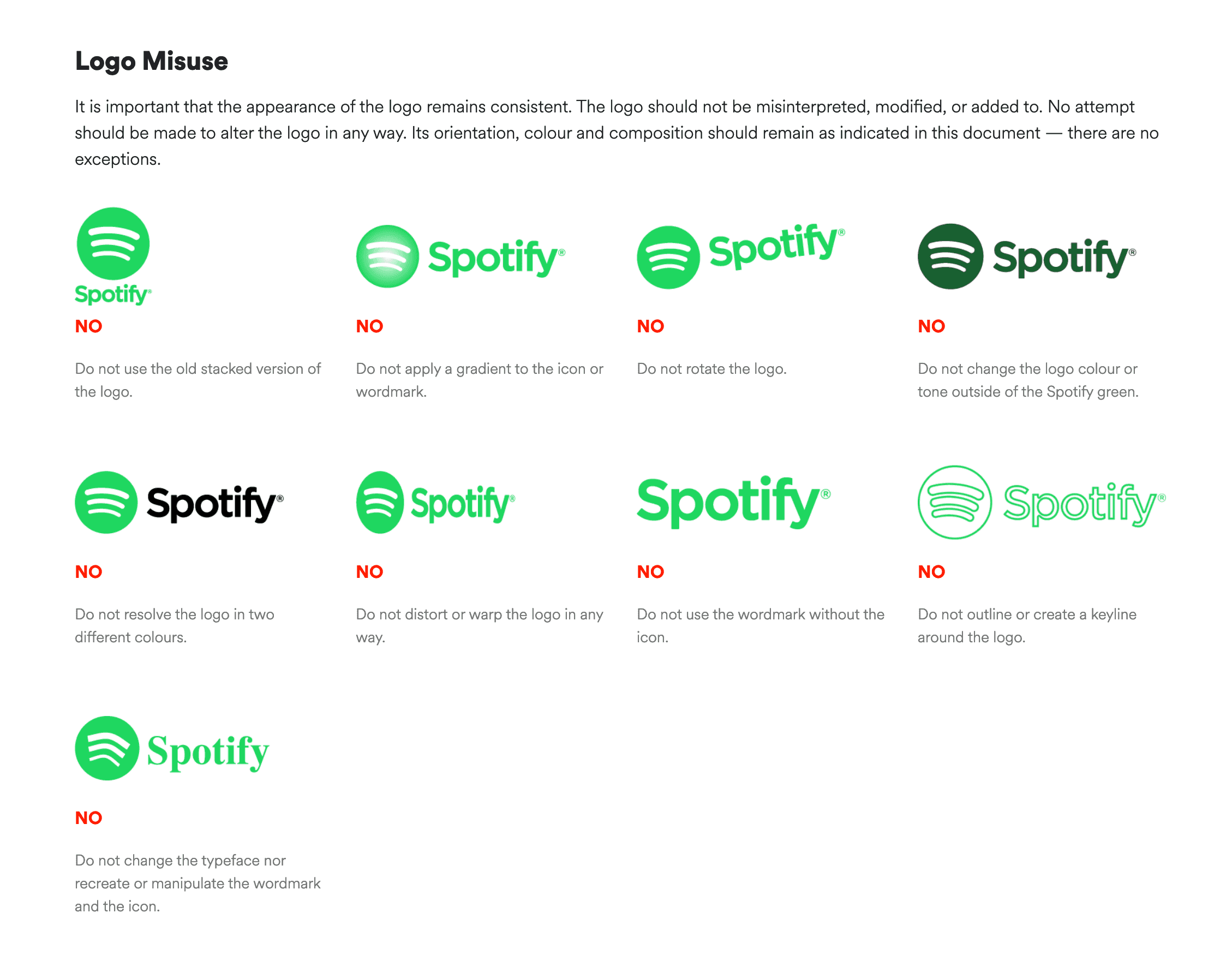Click the dark green Spotify wordmark
This screenshot has height=967, width=1232.
(x=1064, y=258)
